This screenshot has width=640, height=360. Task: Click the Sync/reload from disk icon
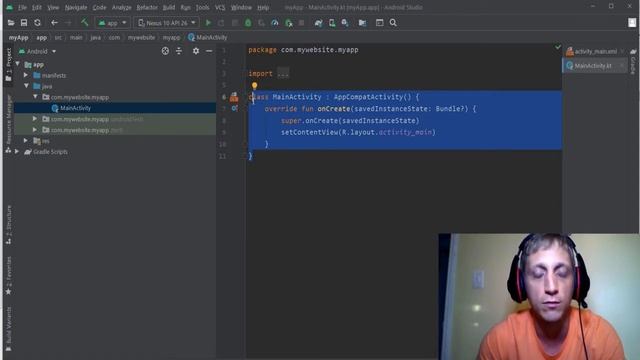(37, 23)
